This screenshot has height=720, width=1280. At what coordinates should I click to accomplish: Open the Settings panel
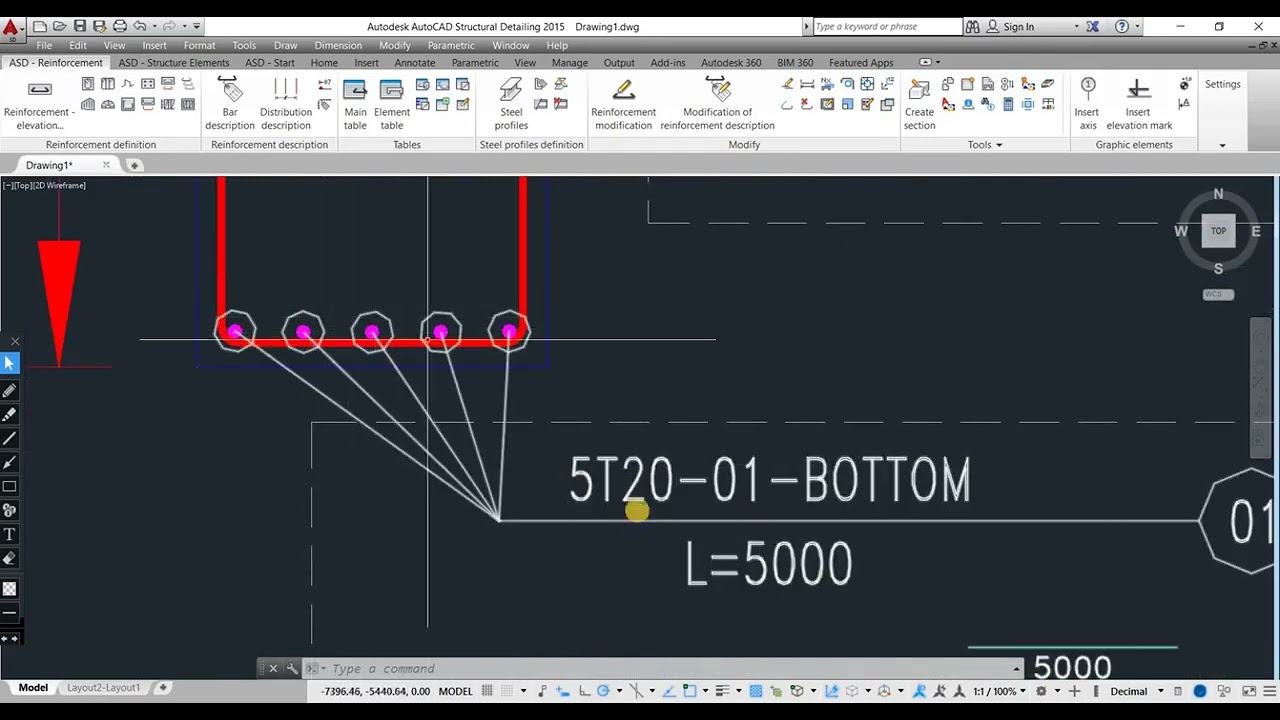tap(1222, 84)
